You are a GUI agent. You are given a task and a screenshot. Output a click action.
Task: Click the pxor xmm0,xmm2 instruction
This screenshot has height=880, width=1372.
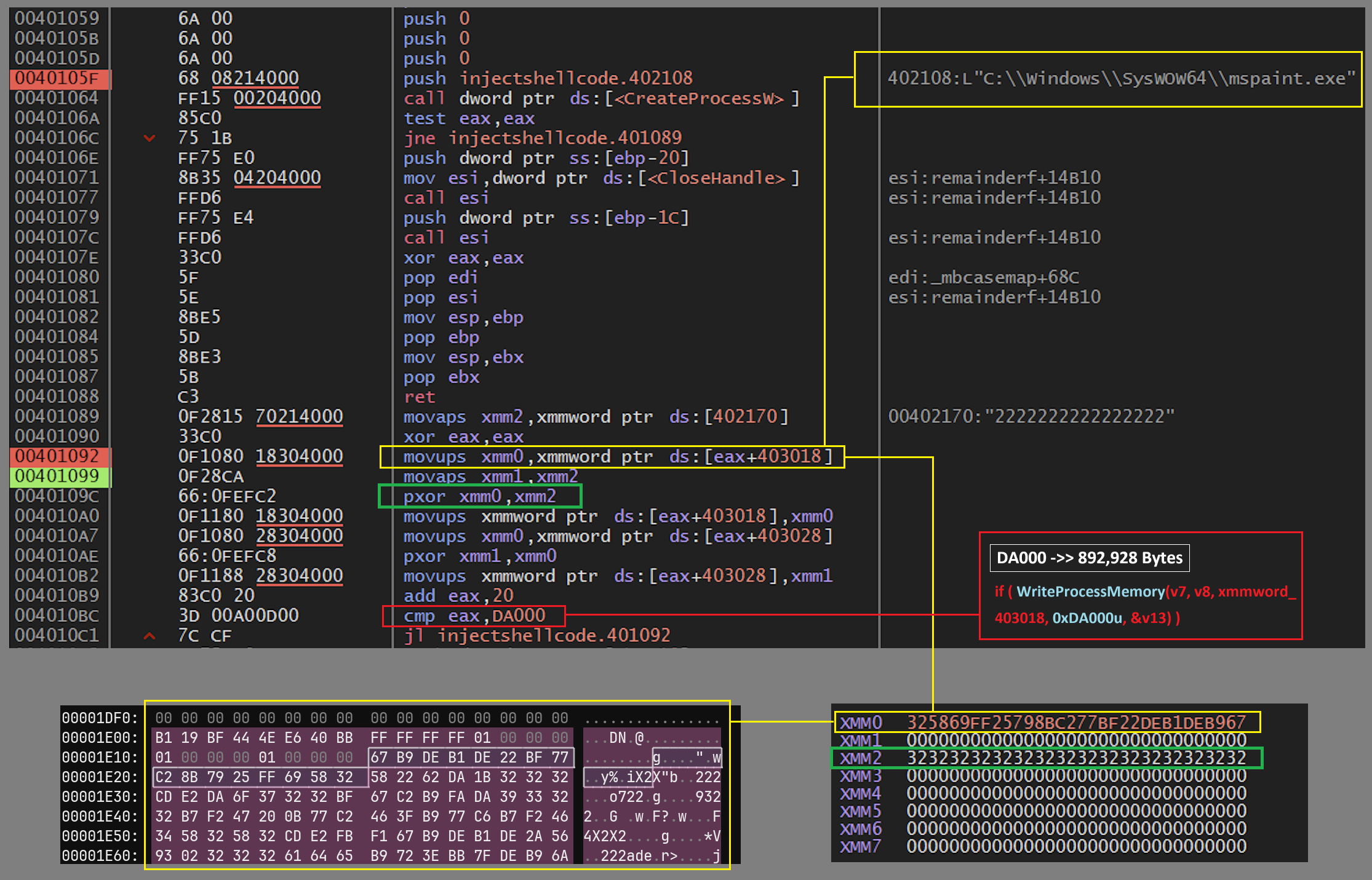point(479,496)
